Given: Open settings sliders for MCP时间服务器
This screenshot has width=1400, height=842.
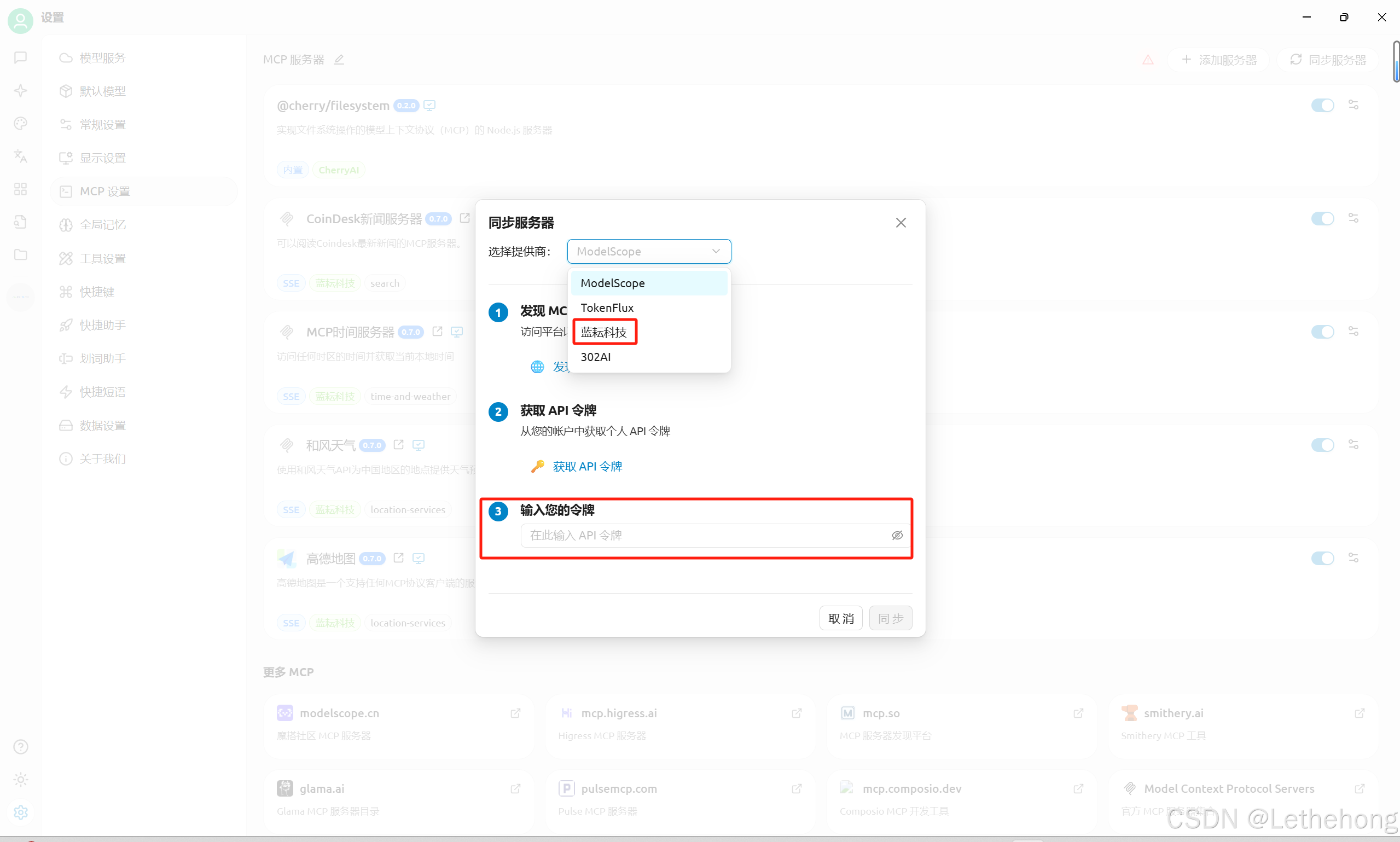Looking at the screenshot, I should coord(1353,332).
